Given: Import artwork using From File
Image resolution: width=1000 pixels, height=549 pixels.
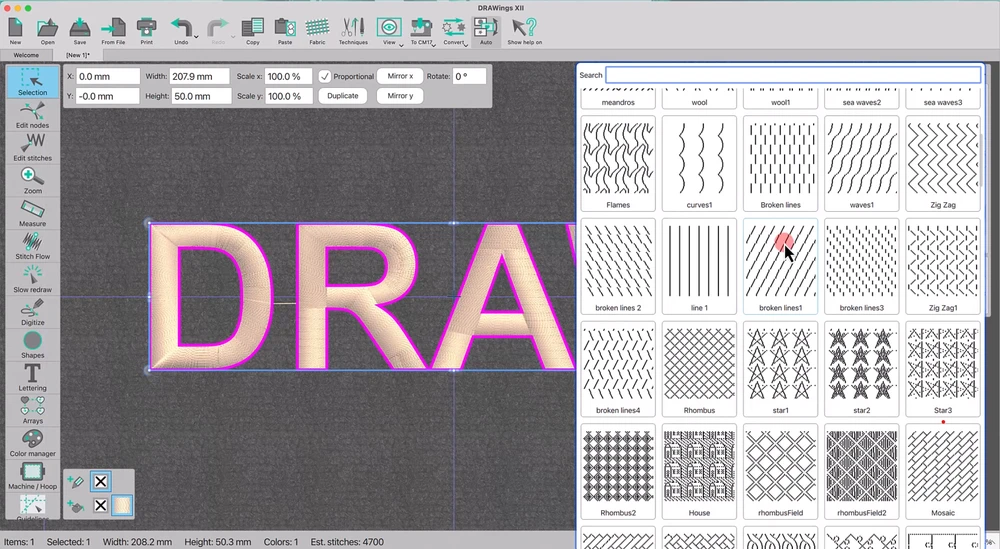Looking at the screenshot, I should tap(114, 29).
